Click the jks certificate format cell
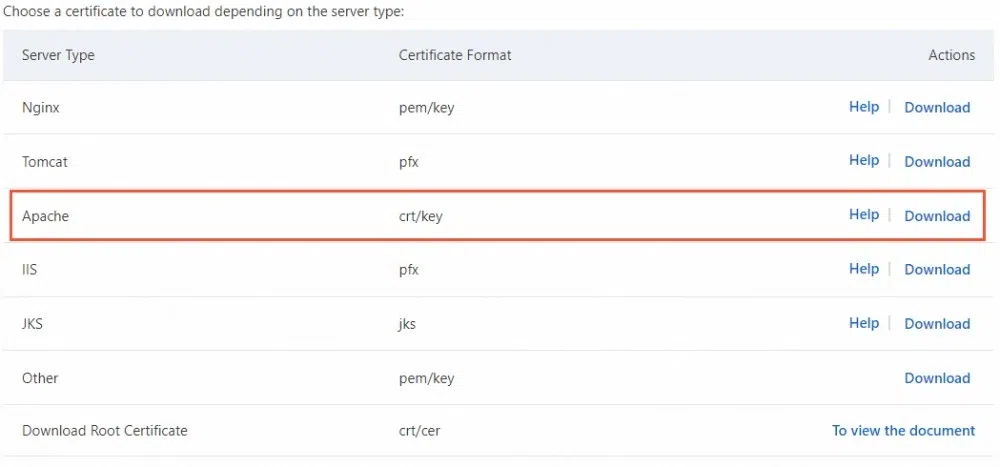 click(x=407, y=324)
